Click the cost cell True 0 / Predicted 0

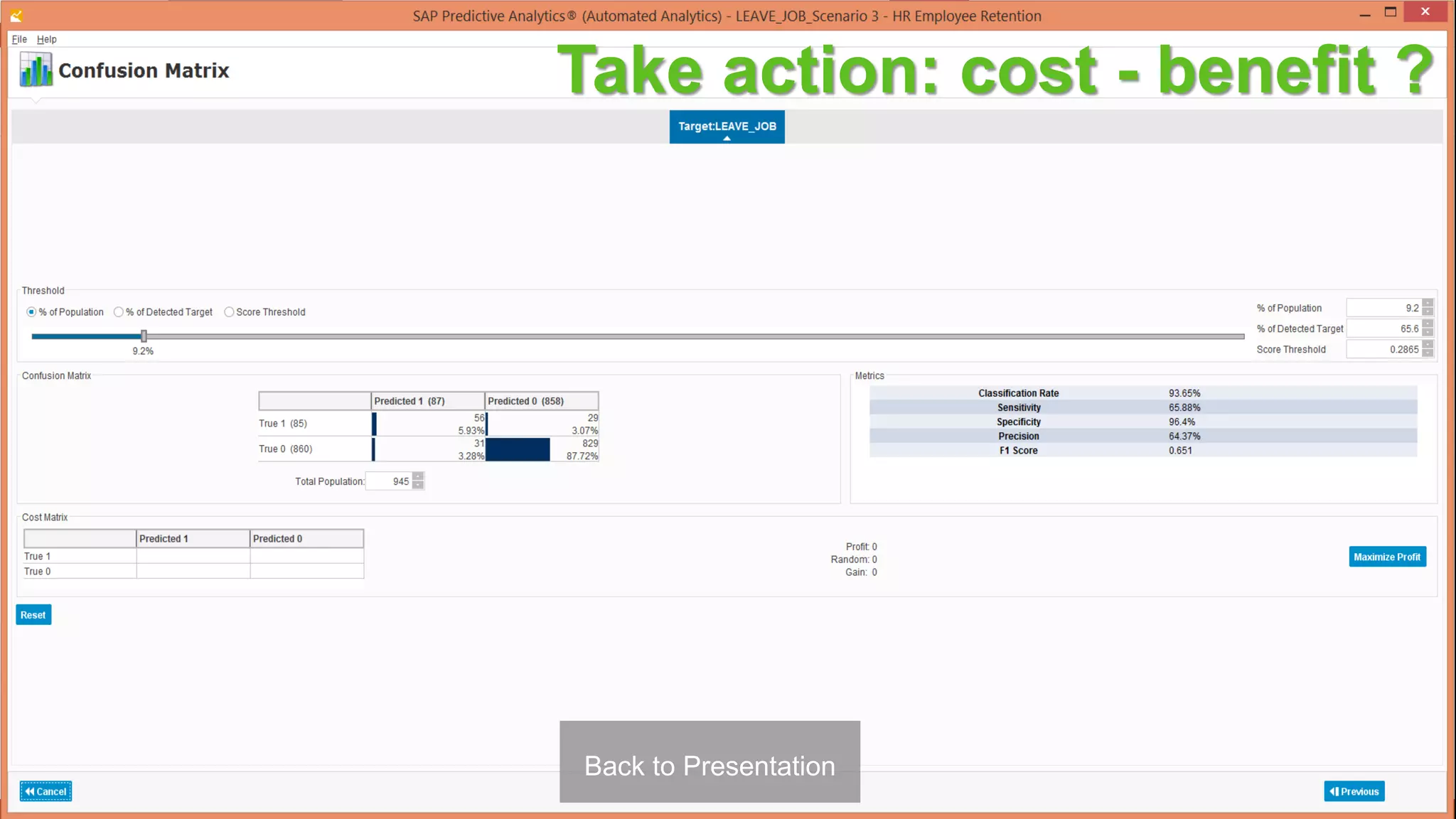pos(306,571)
